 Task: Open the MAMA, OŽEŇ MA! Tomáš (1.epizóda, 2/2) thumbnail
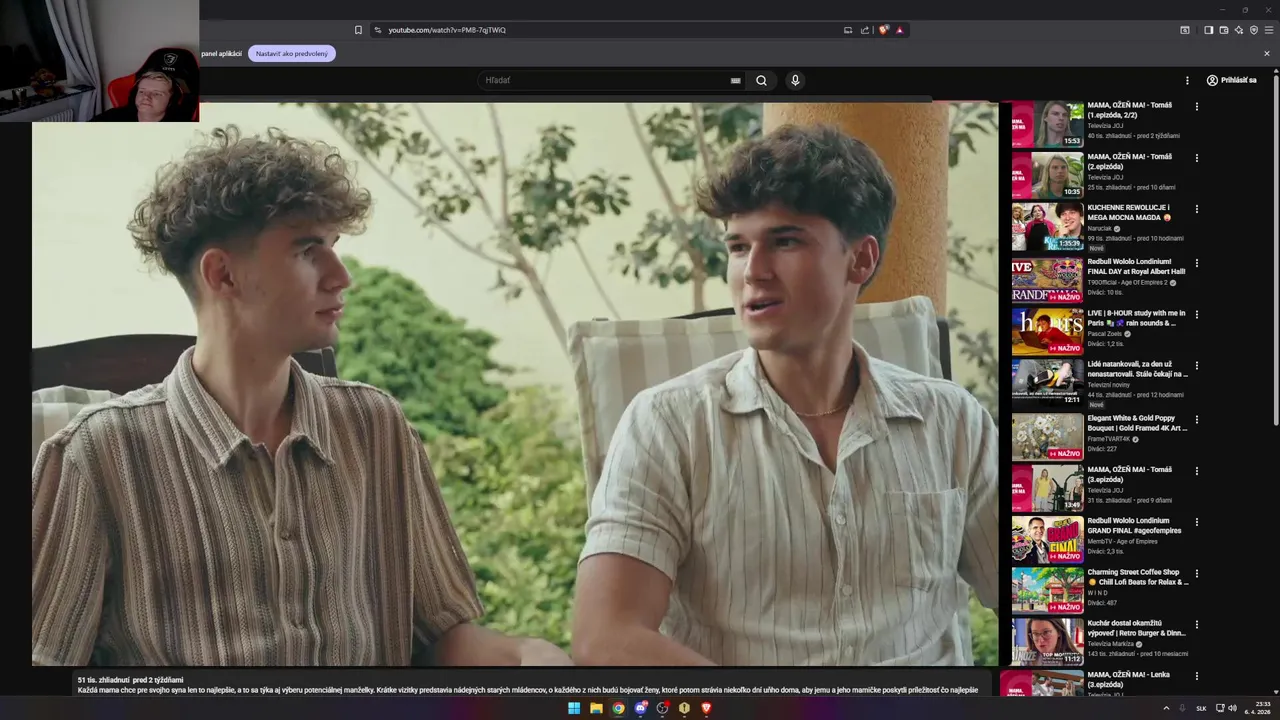(1047, 124)
